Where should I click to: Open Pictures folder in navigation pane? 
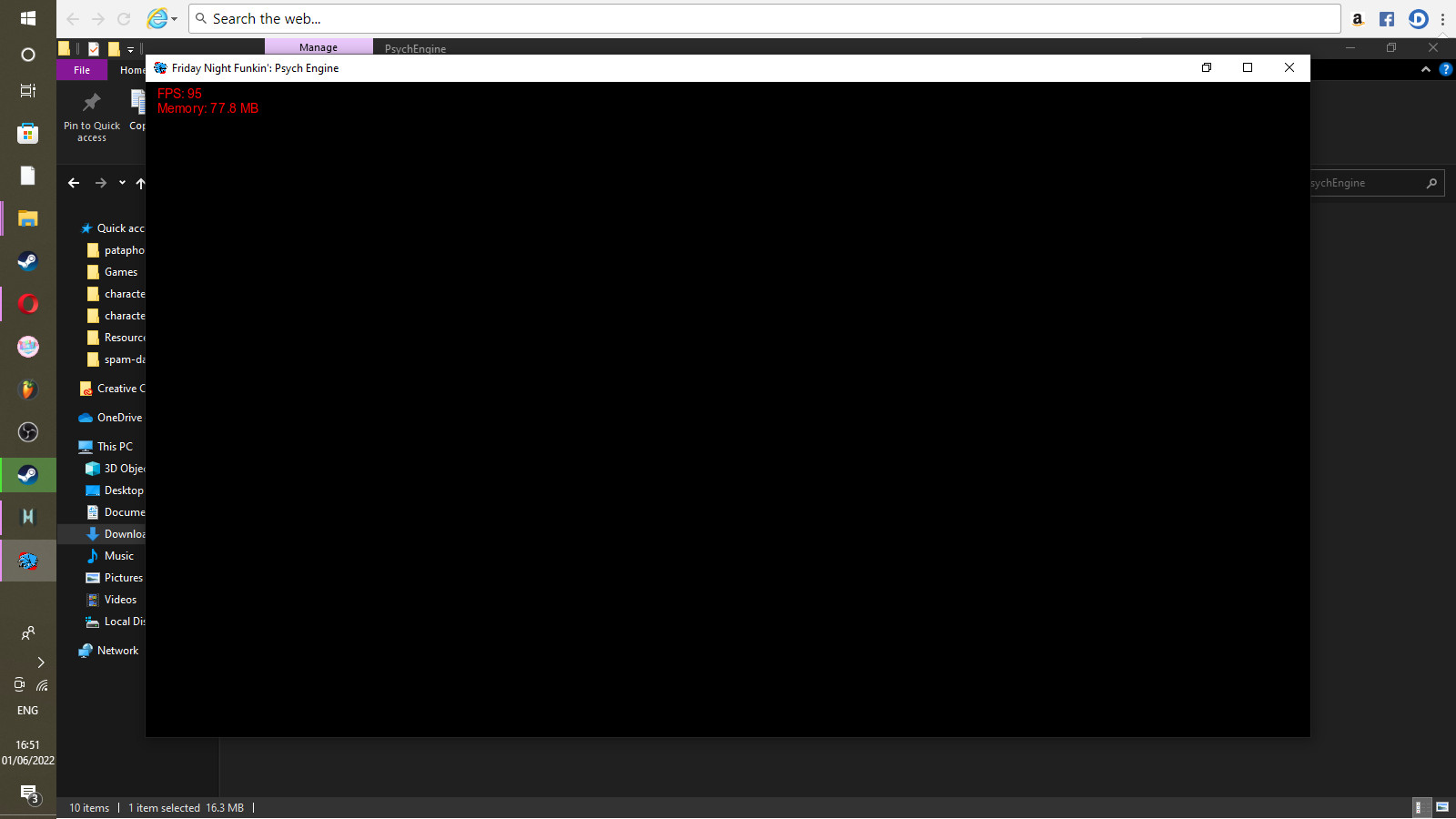click(115, 578)
